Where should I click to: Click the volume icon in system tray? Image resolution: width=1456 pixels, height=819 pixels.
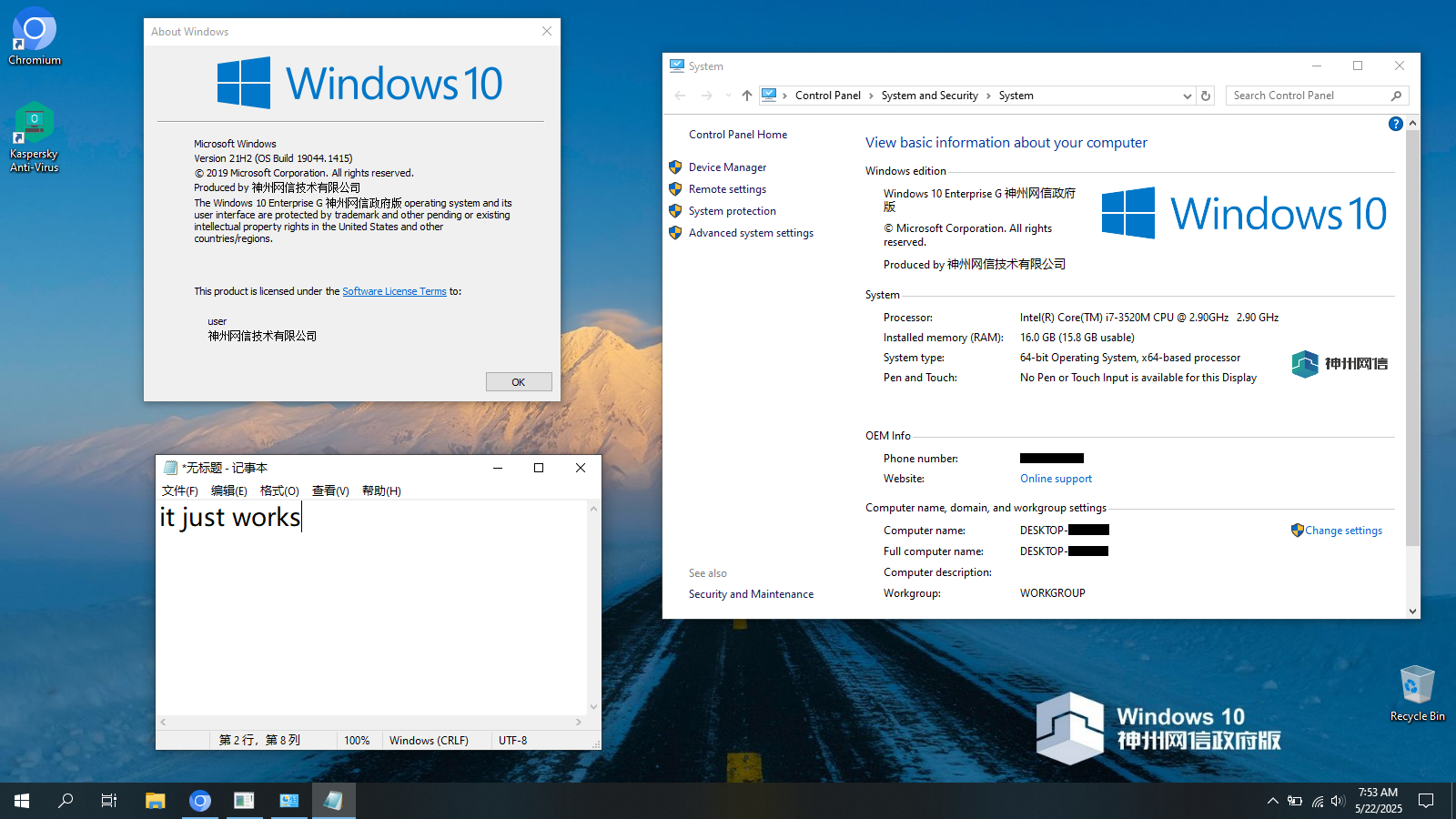[x=1337, y=801]
